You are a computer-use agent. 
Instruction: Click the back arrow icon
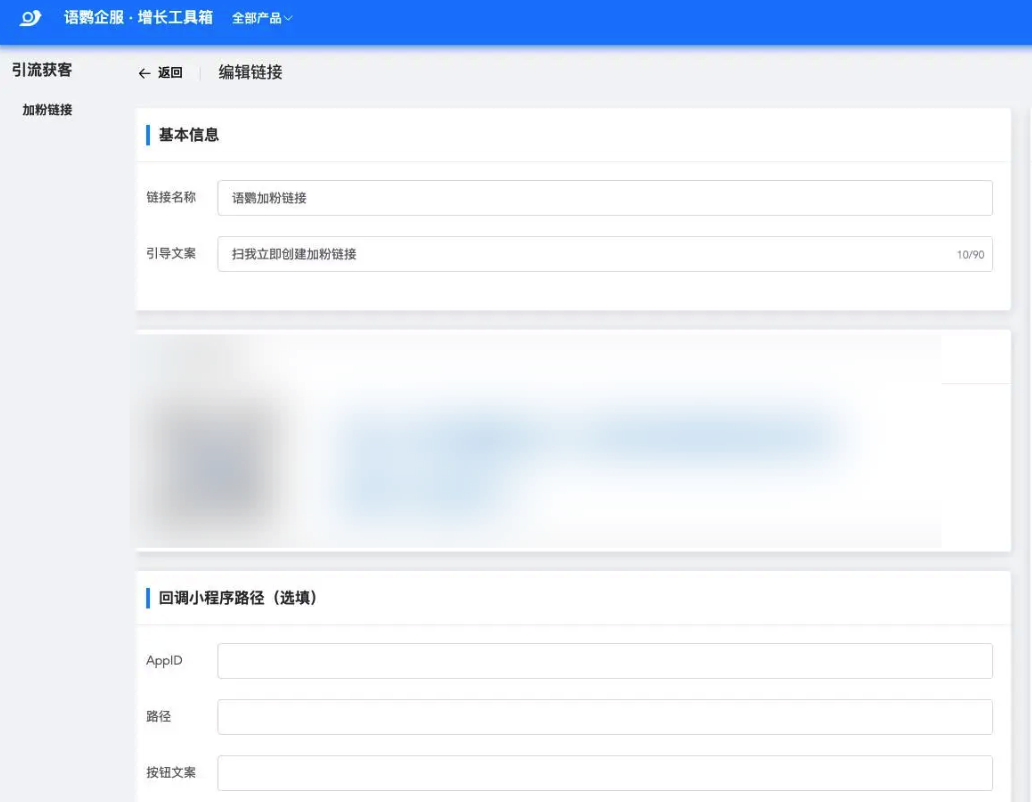pyautogui.click(x=144, y=73)
